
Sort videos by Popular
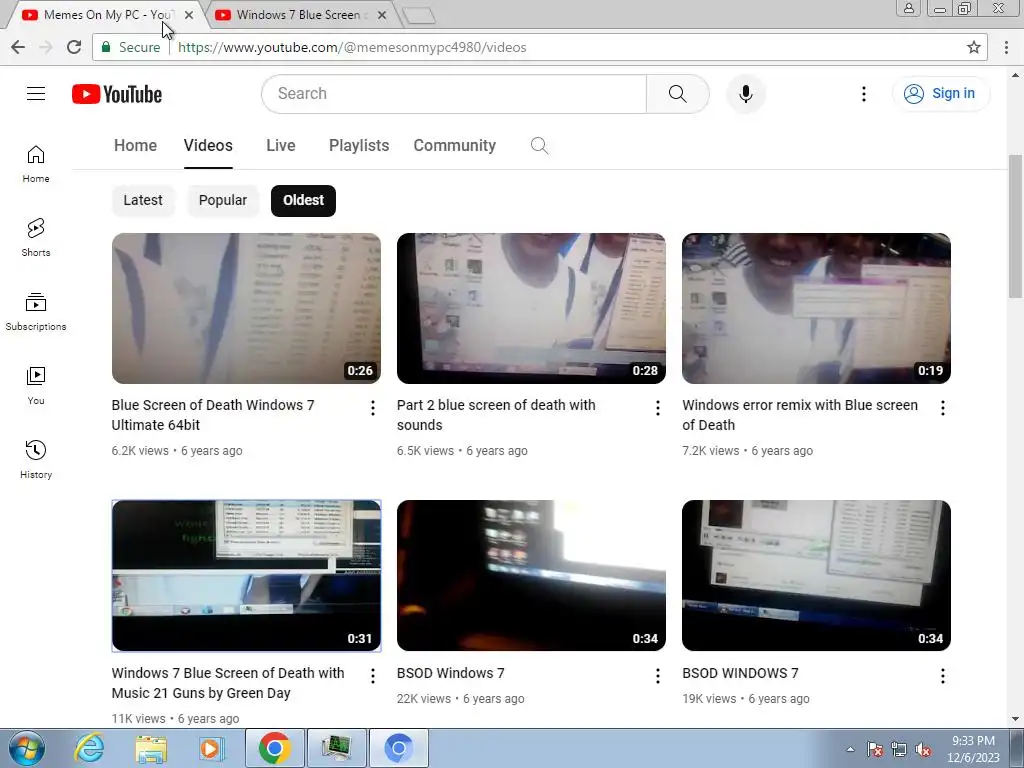click(x=223, y=200)
